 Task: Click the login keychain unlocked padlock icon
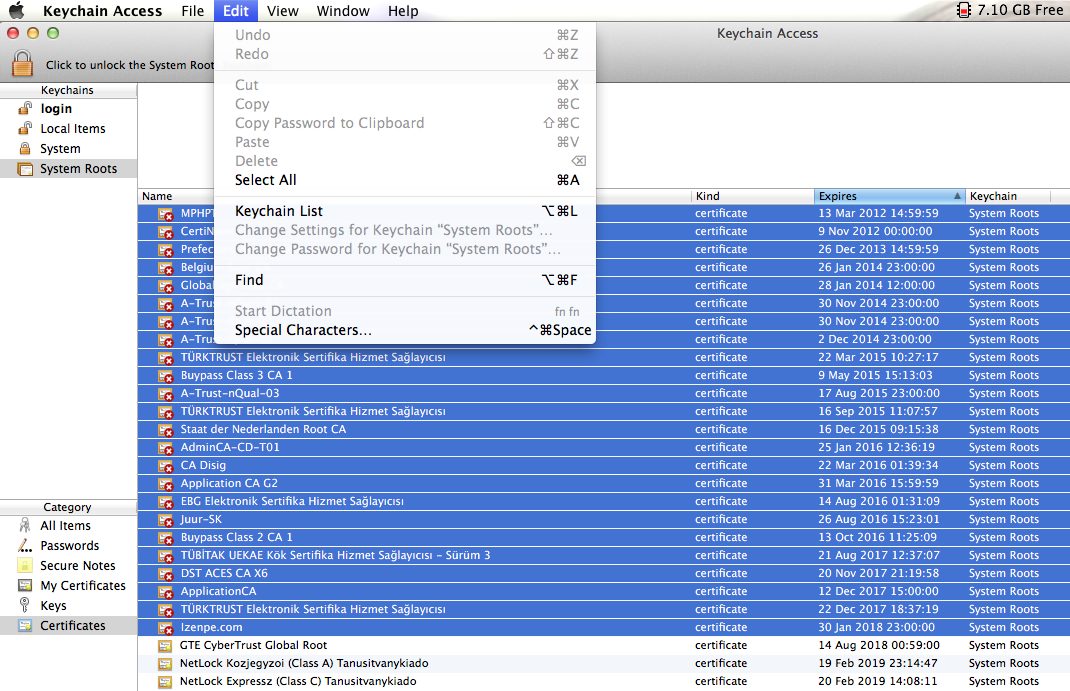pos(25,108)
